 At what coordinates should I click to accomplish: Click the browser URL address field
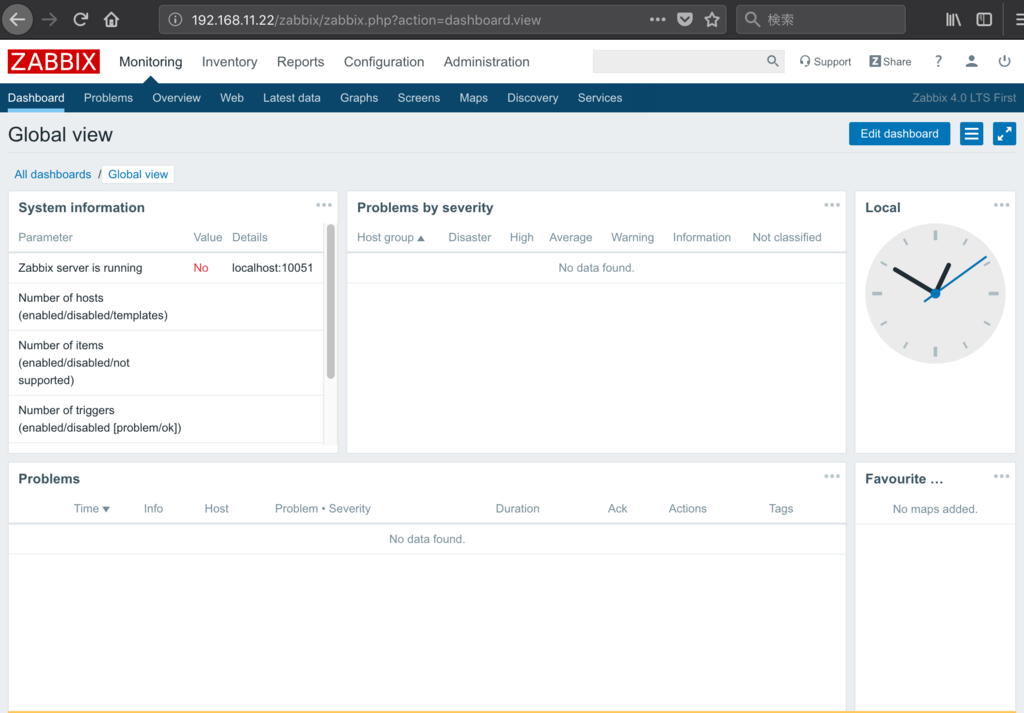418,20
